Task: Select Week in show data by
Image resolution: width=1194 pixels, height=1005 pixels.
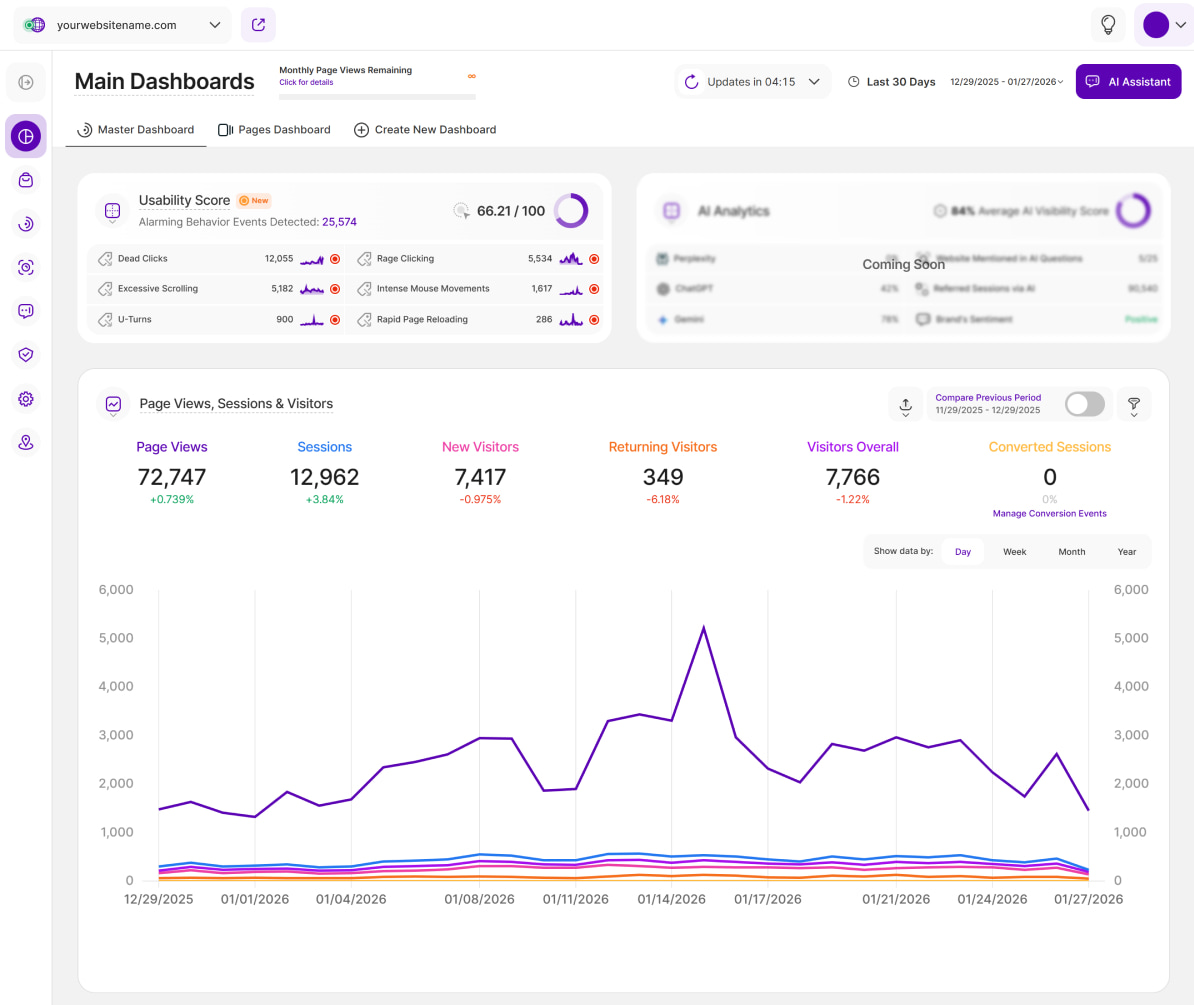Action: pyautogui.click(x=1014, y=552)
